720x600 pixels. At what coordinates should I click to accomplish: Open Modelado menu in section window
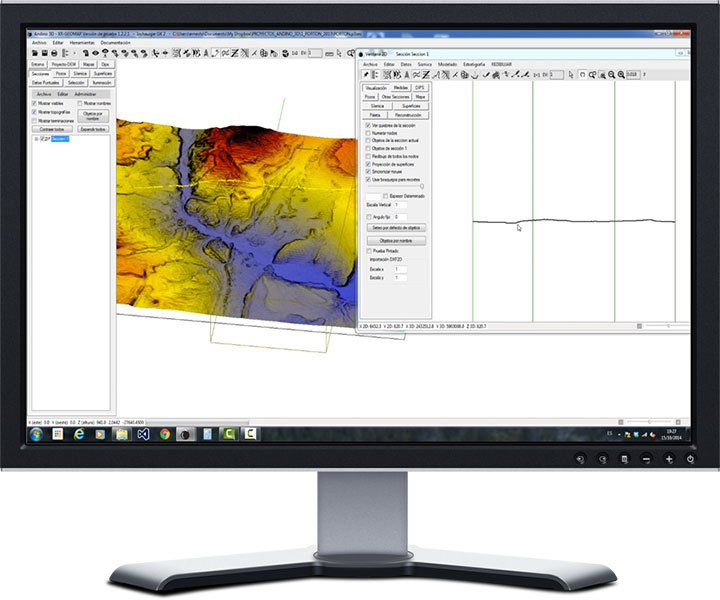point(447,65)
